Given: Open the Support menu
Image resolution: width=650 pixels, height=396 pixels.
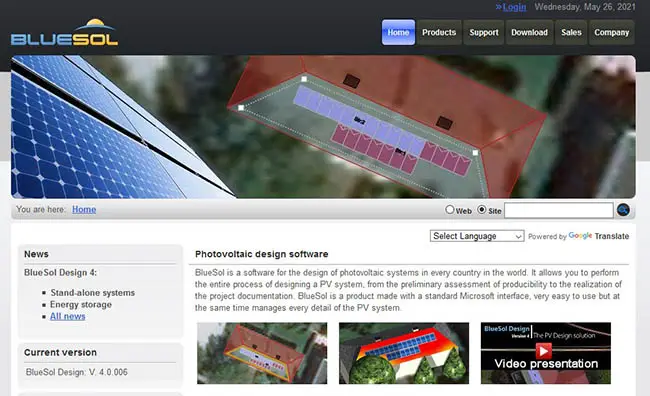Looking at the screenshot, I should (x=484, y=32).
